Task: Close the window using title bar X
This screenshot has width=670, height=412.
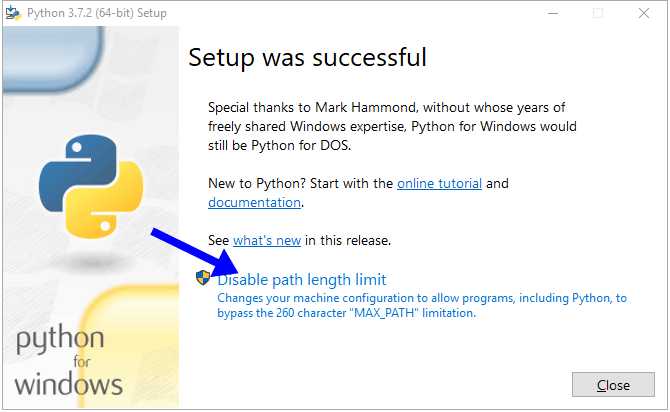Action: (x=644, y=13)
